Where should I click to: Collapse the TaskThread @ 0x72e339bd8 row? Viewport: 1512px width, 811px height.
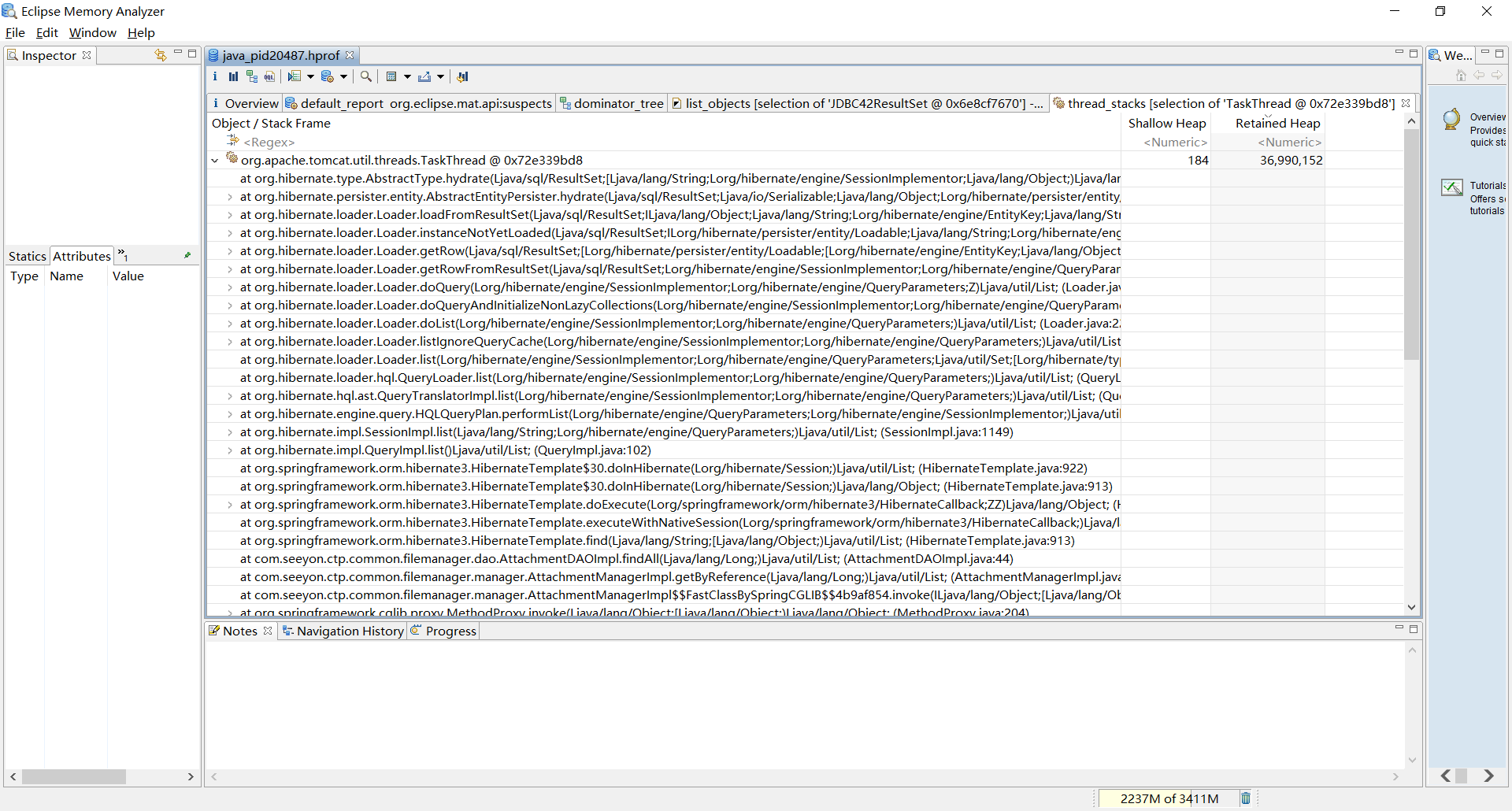[x=214, y=161]
